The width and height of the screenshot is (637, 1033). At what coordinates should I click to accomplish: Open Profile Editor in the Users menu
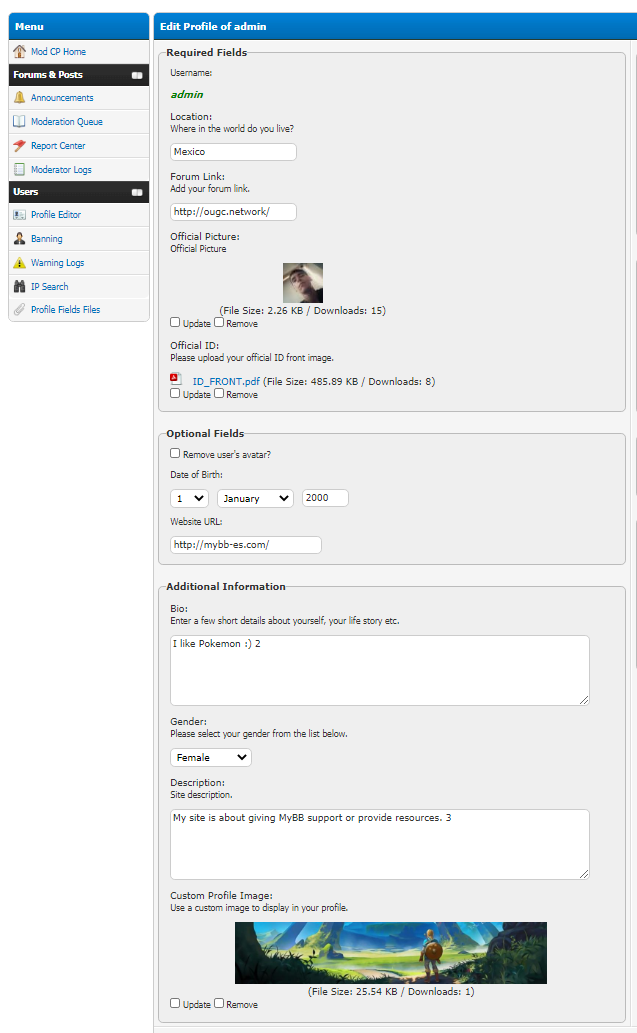click(x=56, y=215)
